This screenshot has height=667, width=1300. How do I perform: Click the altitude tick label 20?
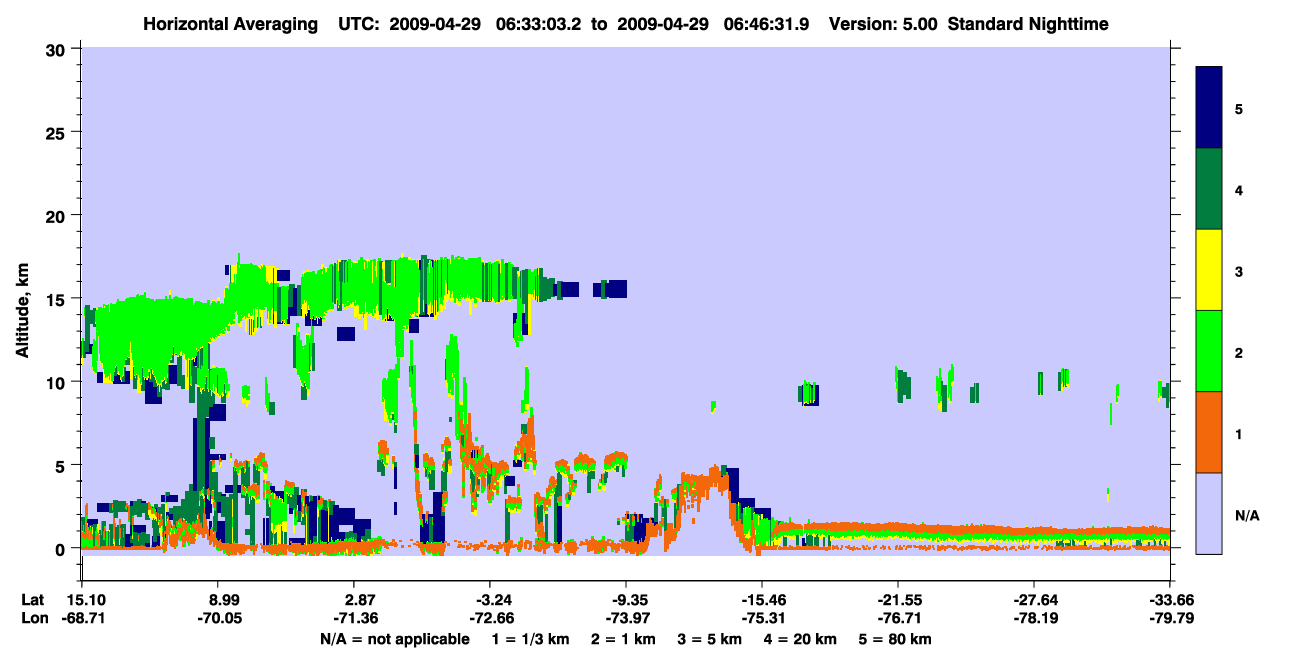pyautogui.click(x=57, y=215)
